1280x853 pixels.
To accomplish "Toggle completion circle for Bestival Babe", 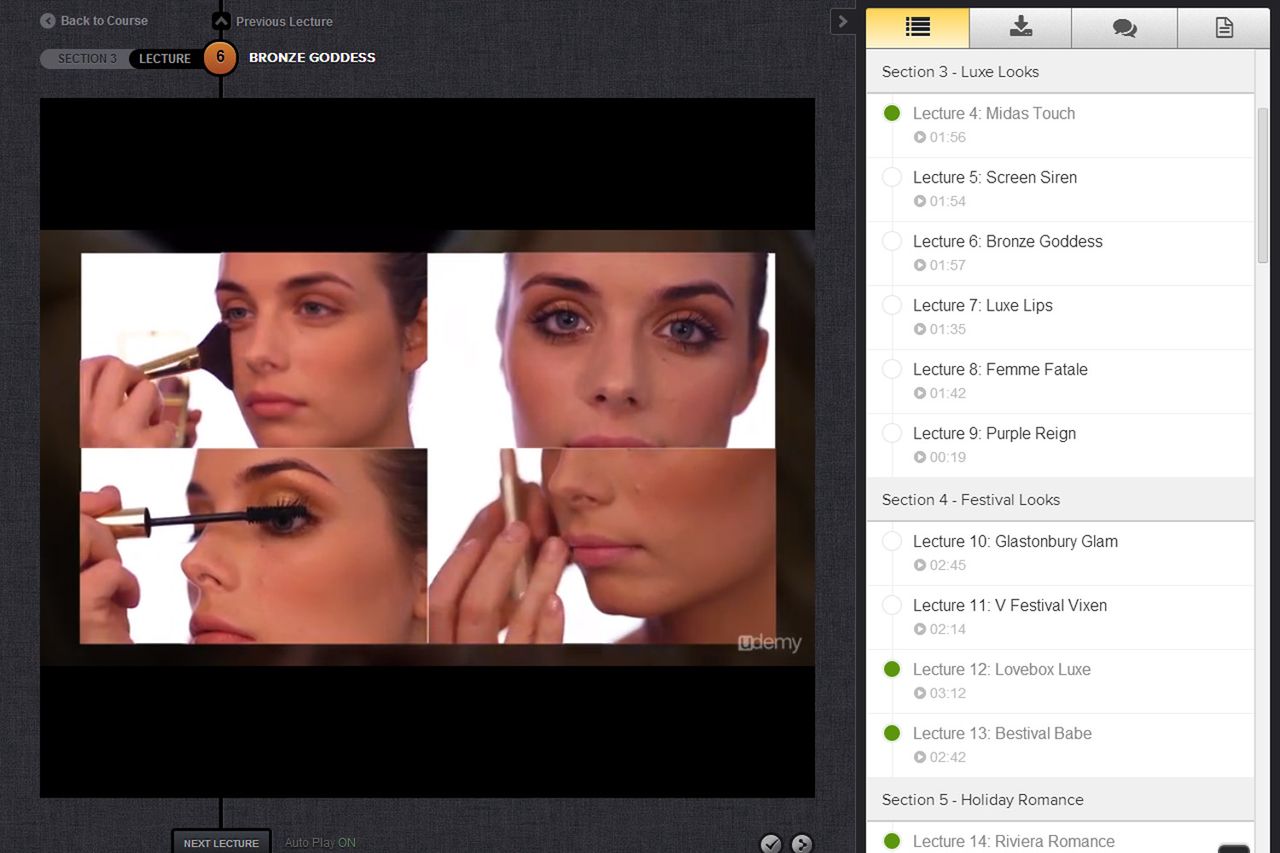I will point(892,733).
